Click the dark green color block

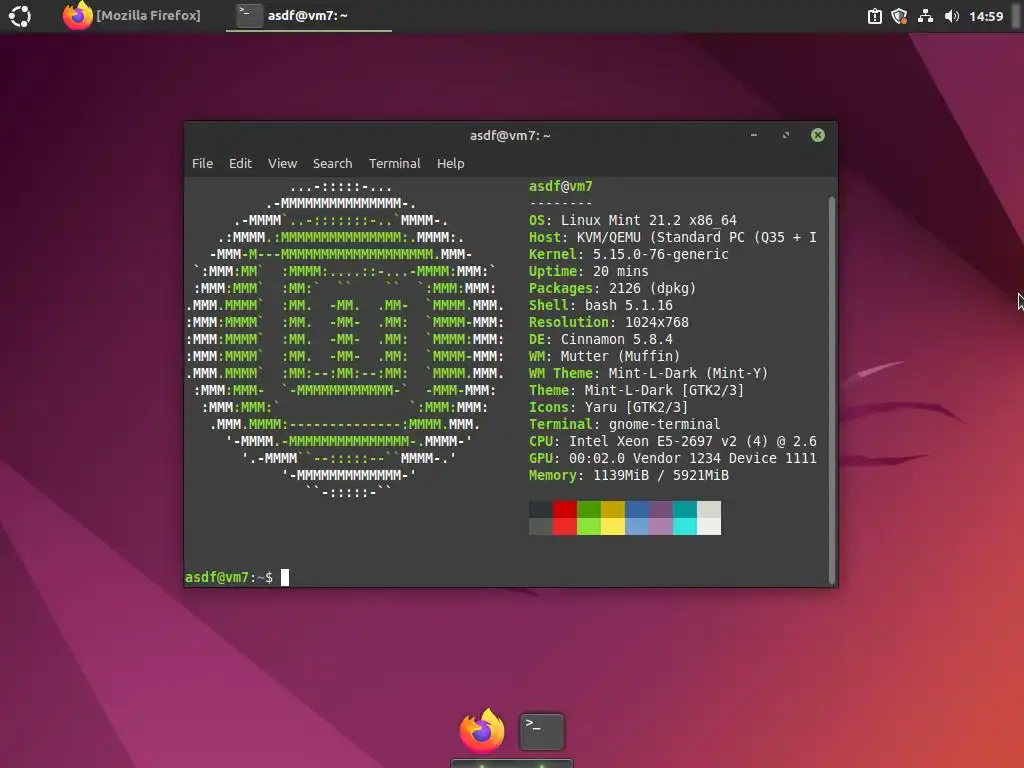click(588, 509)
